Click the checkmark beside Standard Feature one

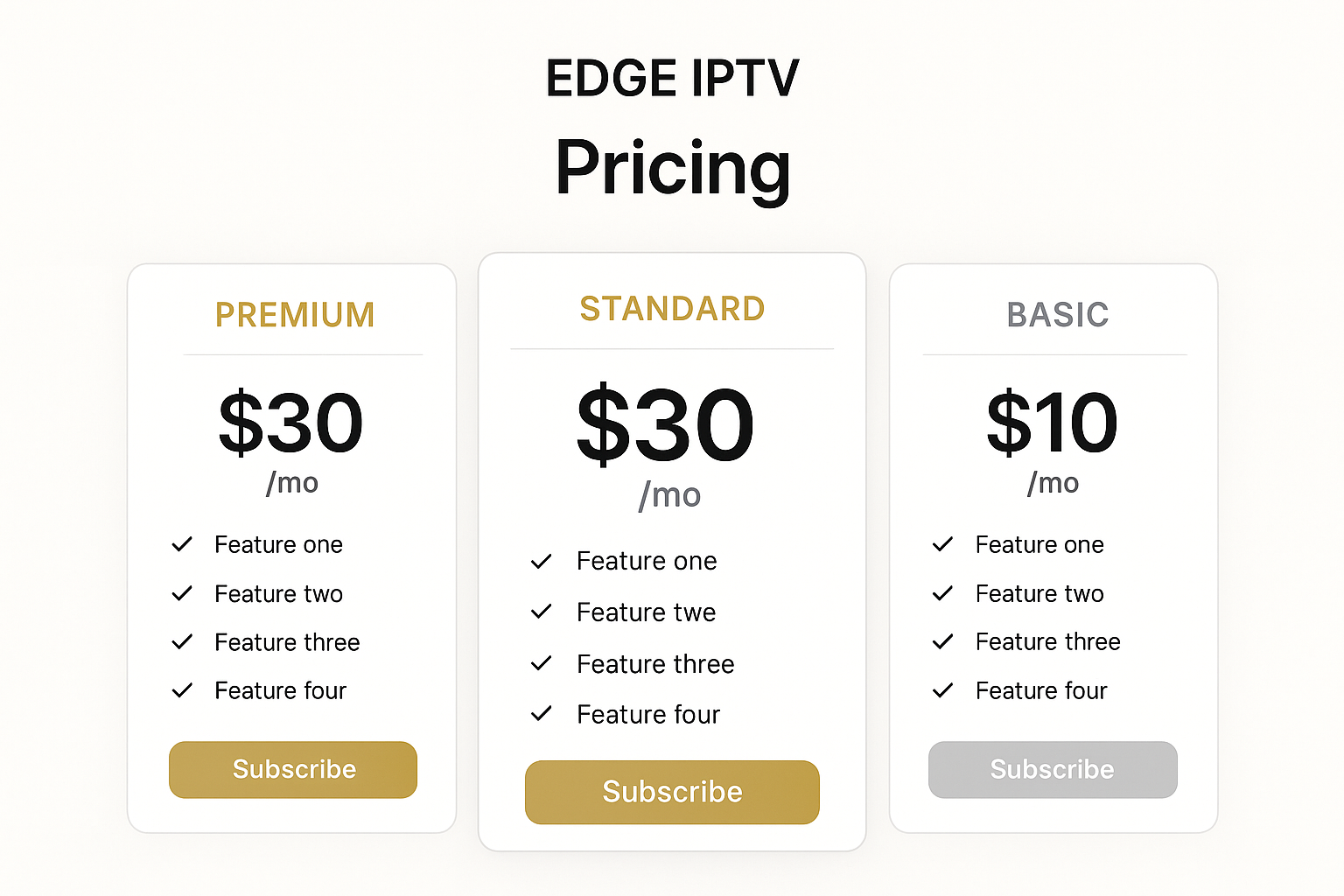tap(542, 561)
